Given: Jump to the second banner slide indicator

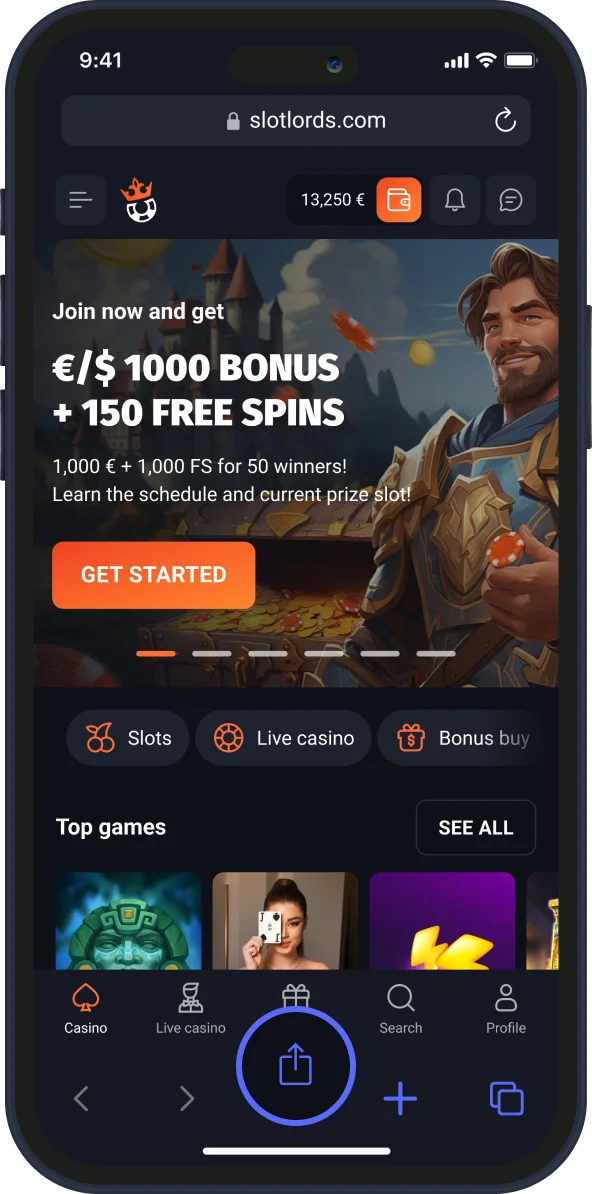Looking at the screenshot, I should click(212, 653).
